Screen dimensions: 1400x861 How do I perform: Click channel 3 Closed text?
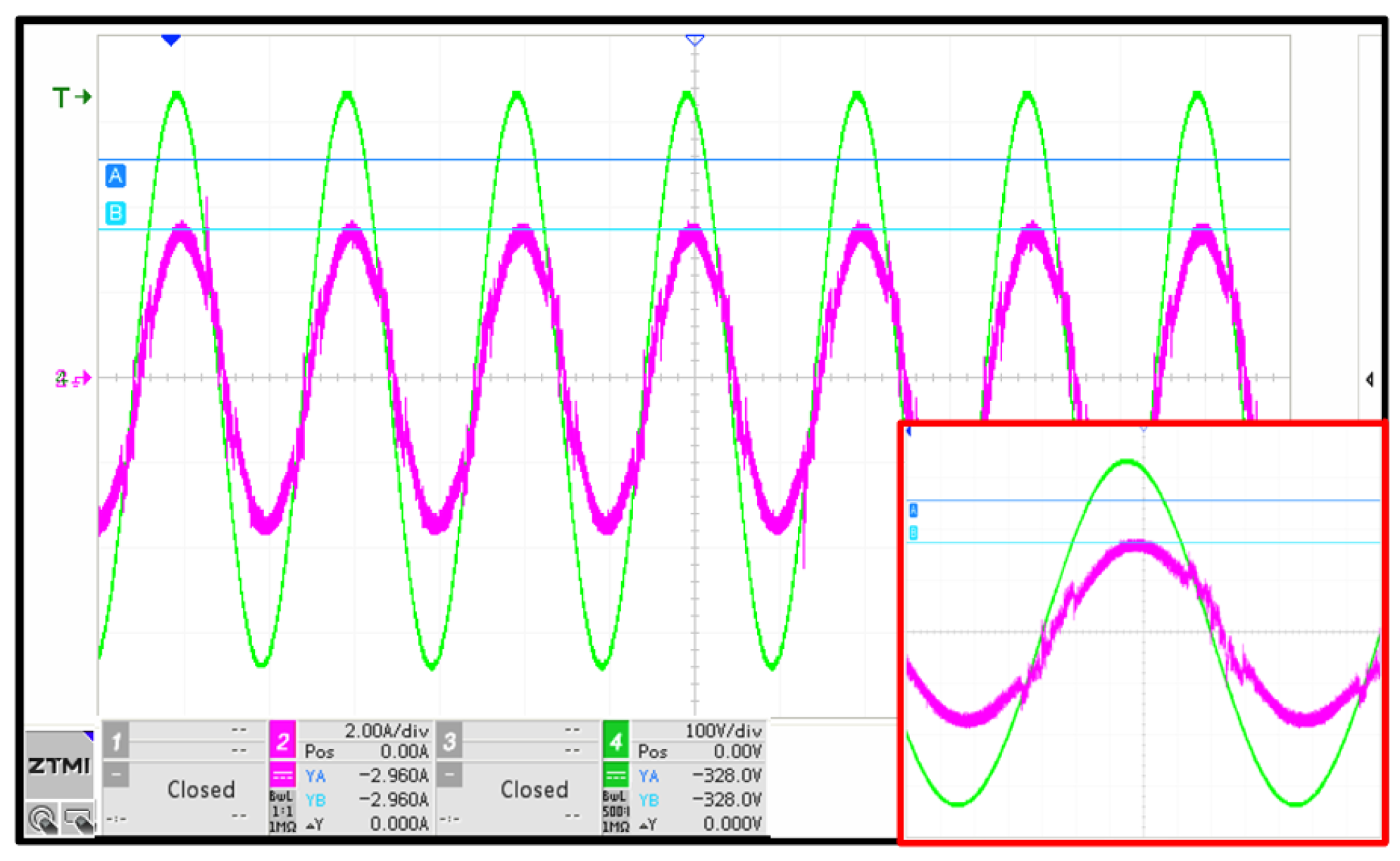click(x=534, y=790)
